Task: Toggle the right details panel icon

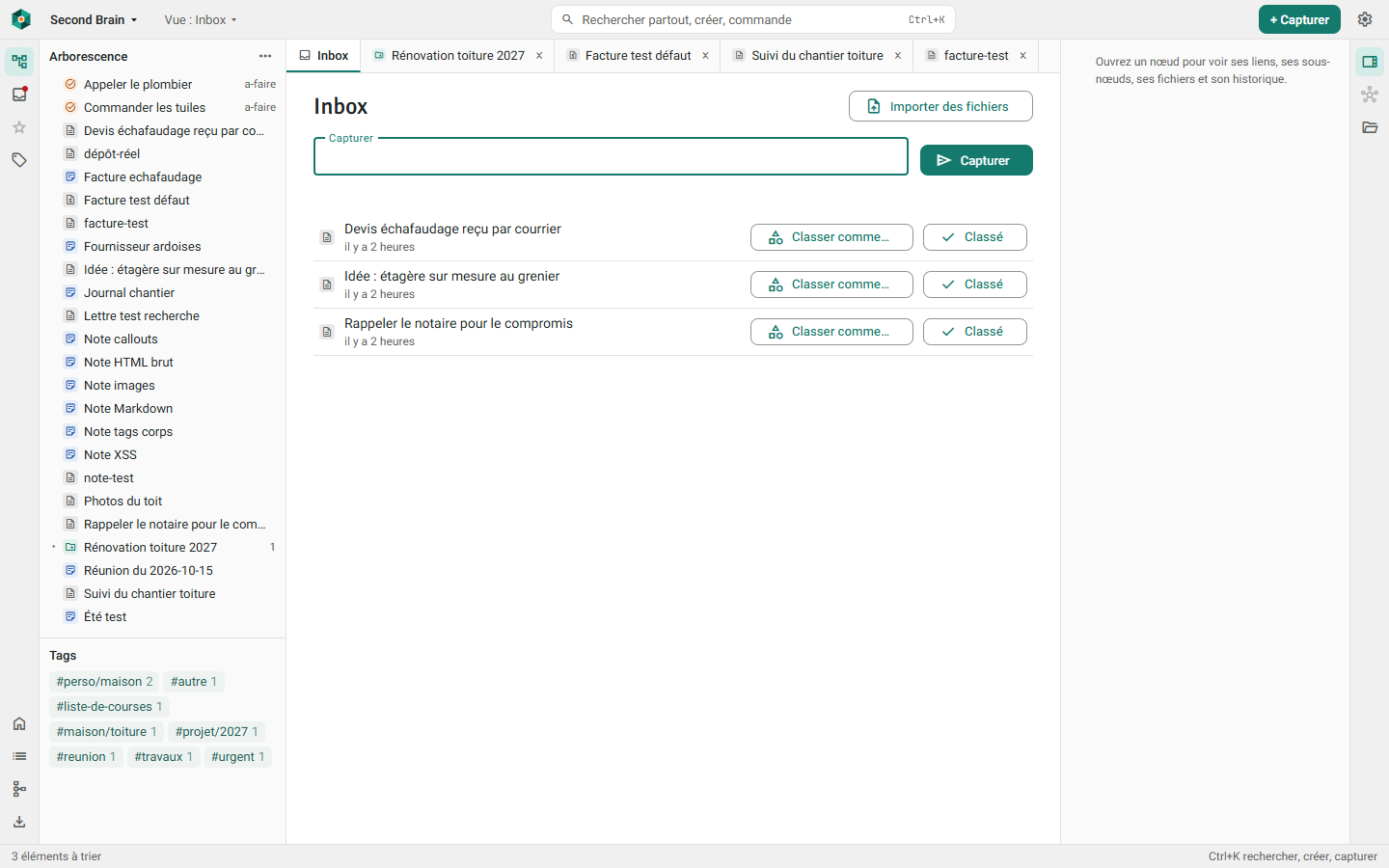Action: [1370, 62]
